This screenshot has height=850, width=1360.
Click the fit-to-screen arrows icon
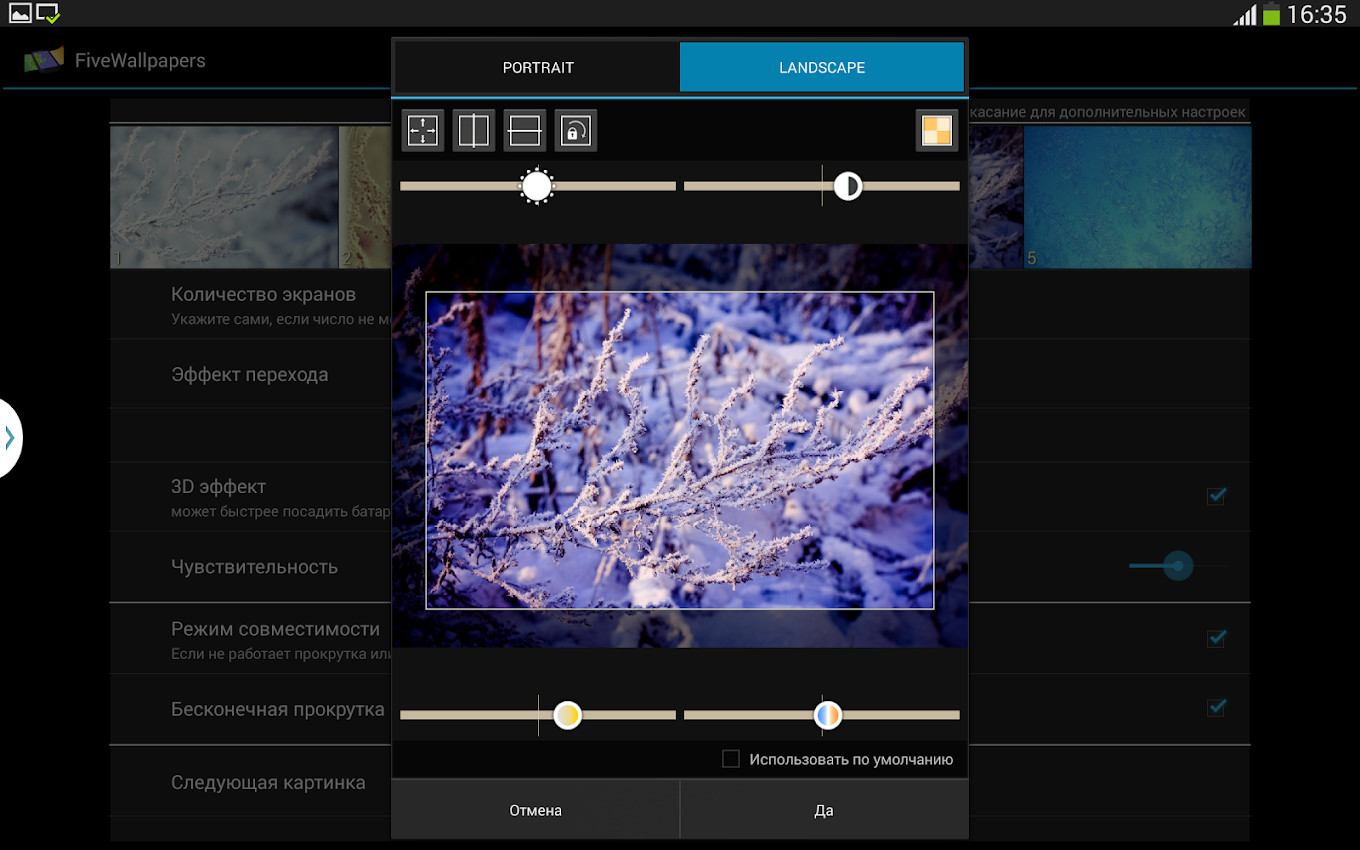click(423, 131)
